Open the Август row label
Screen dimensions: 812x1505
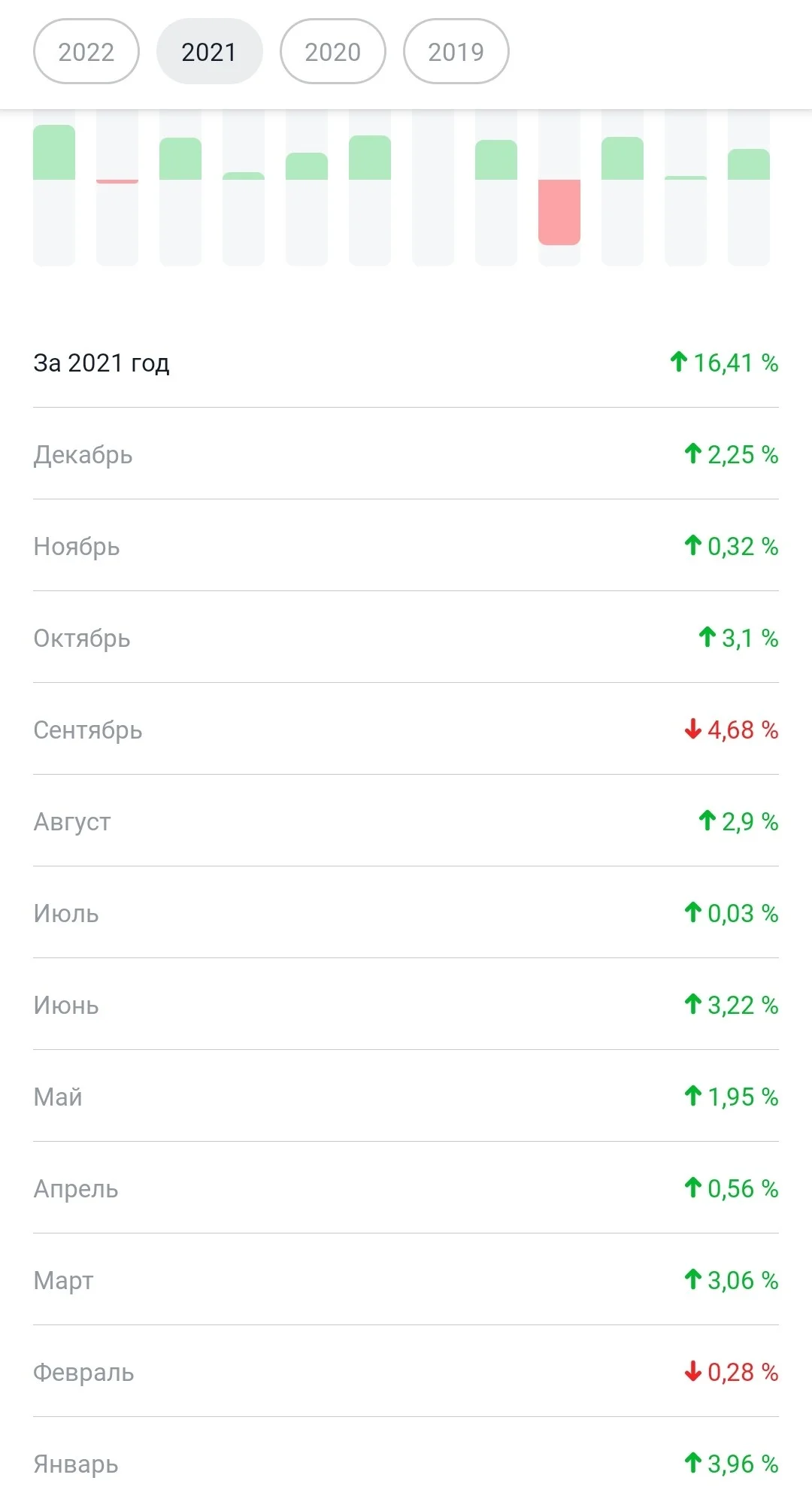point(72,821)
